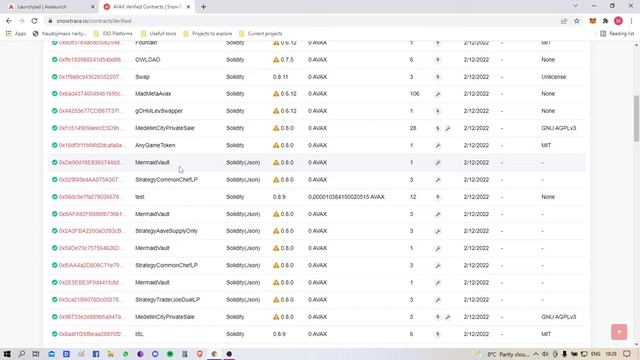Open the test contract address link
This screenshot has height=360, width=640.
[x=90, y=197]
